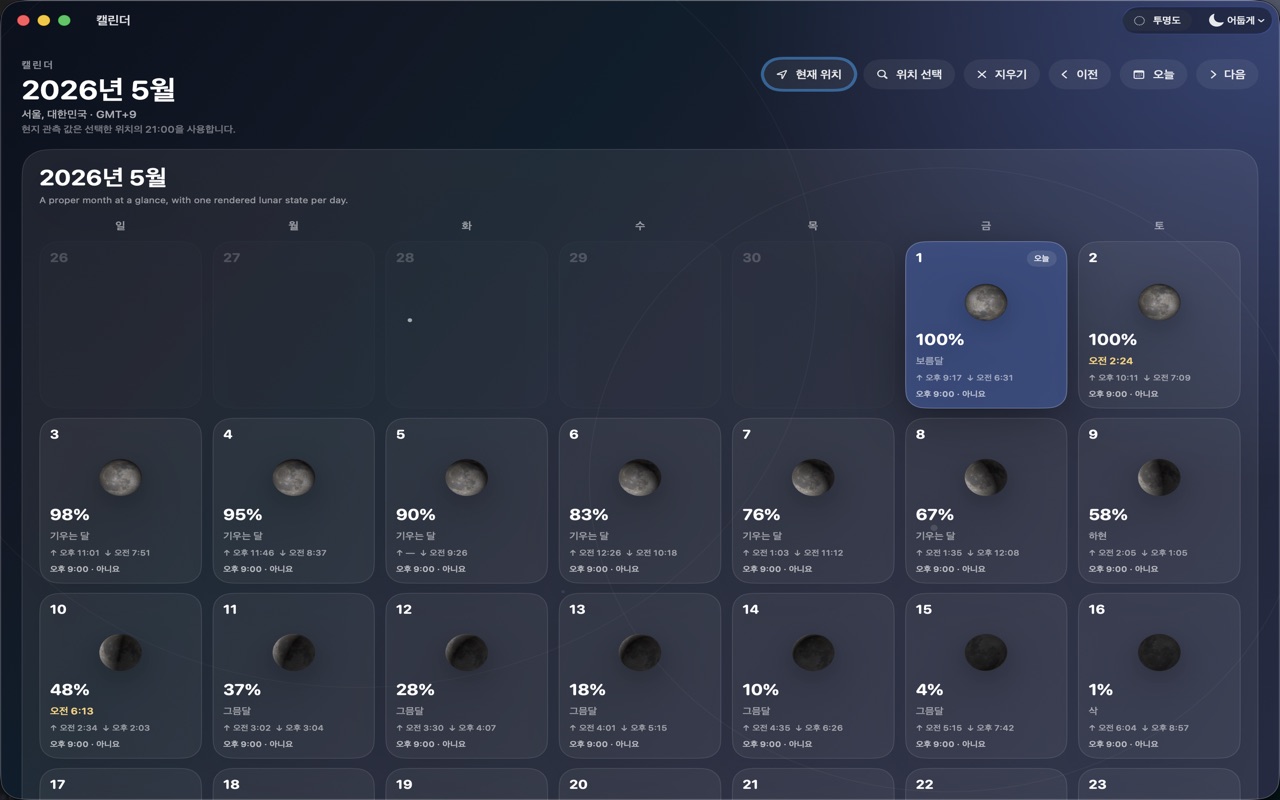The height and width of the screenshot is (800, 1280).
Task: Click the X icon in 지우기
Action: pyautogui.click(x=981, y=75)
